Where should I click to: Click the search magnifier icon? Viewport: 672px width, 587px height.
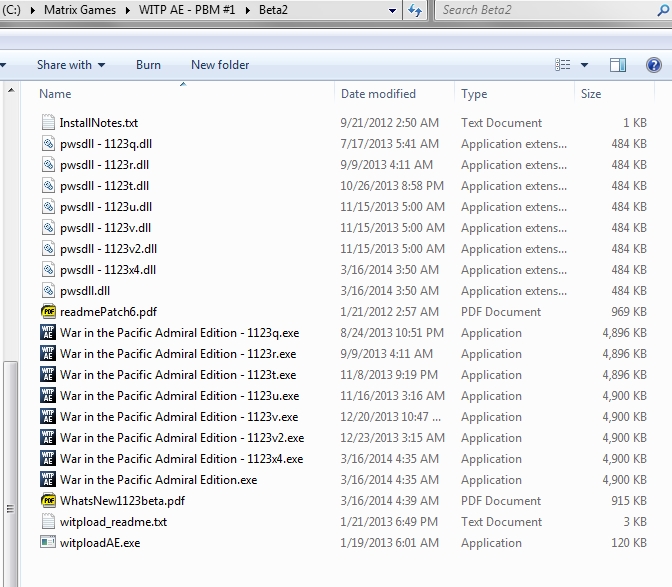663,10
